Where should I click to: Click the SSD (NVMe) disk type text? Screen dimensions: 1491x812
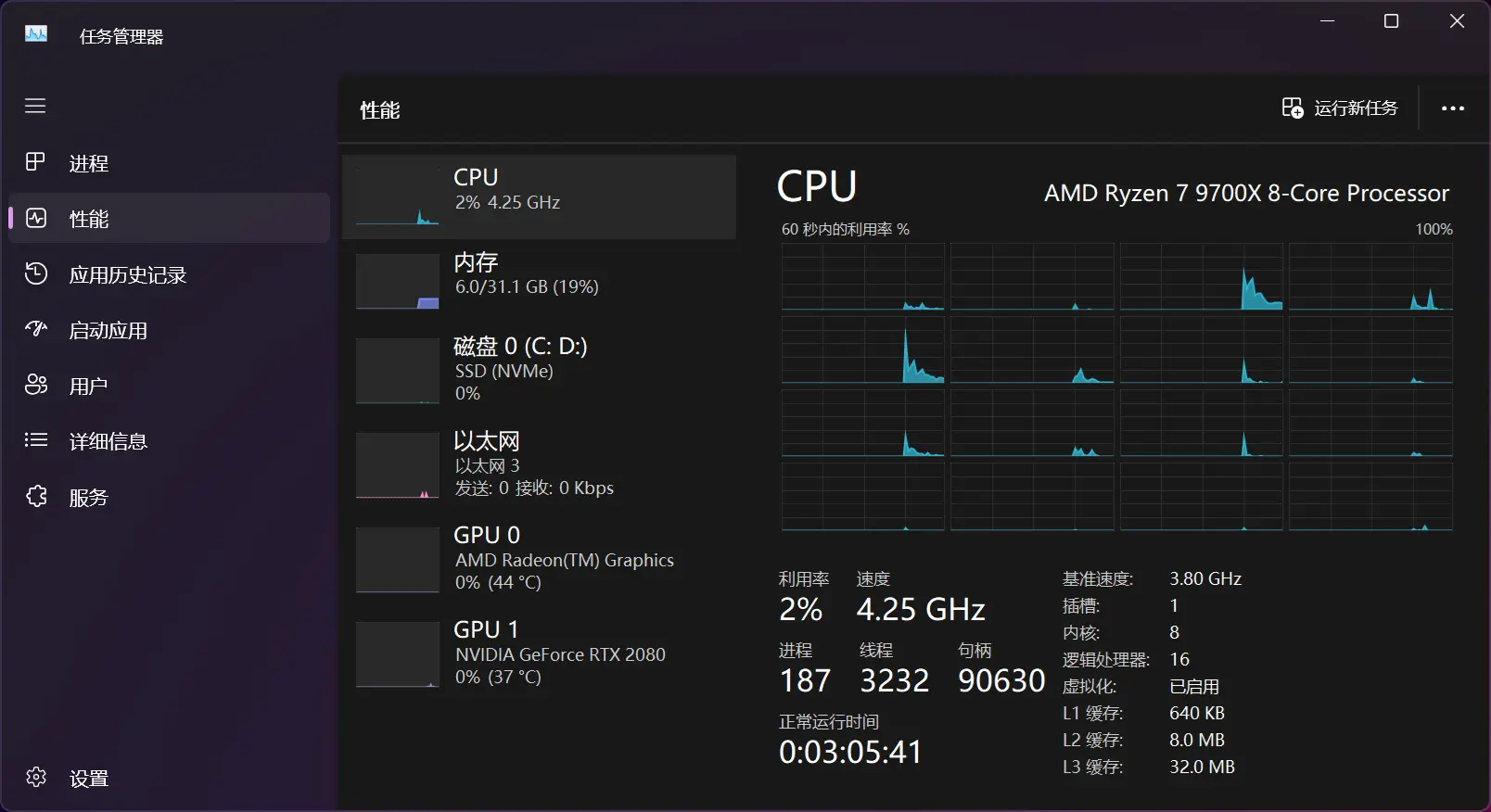click(x=503, y=371)
